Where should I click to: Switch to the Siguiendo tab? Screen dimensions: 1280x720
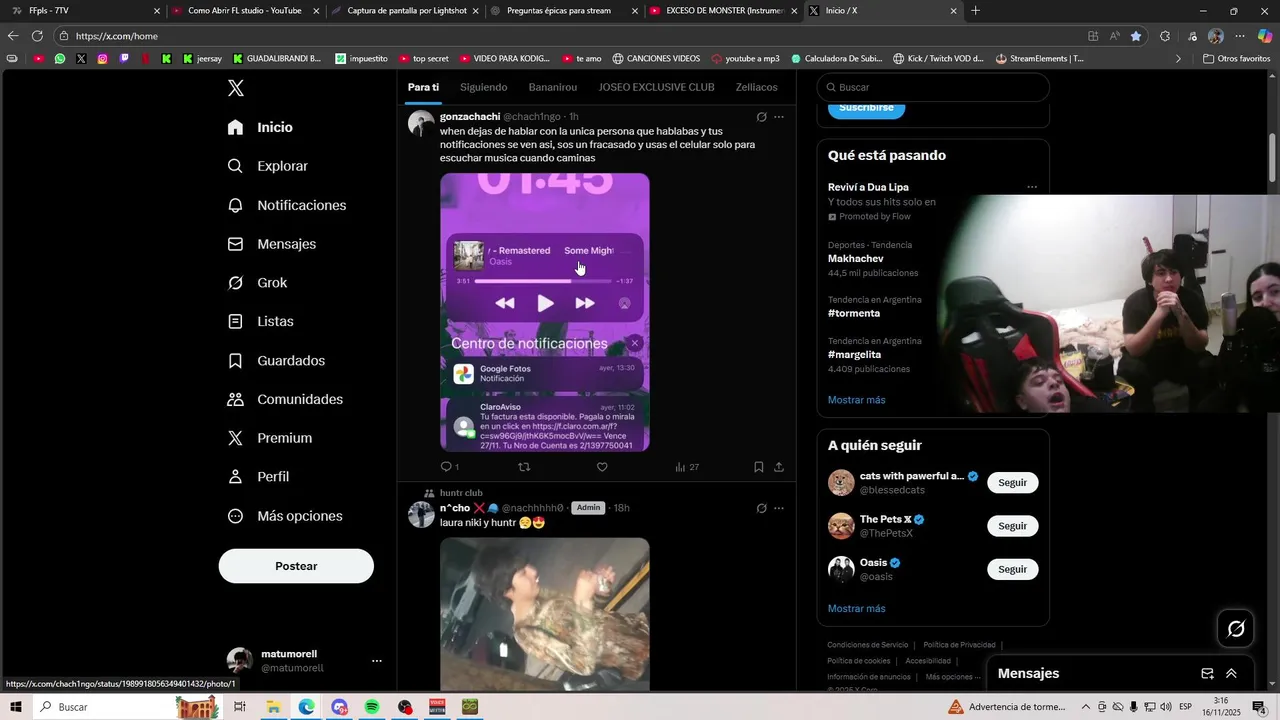tap(483, 87)
